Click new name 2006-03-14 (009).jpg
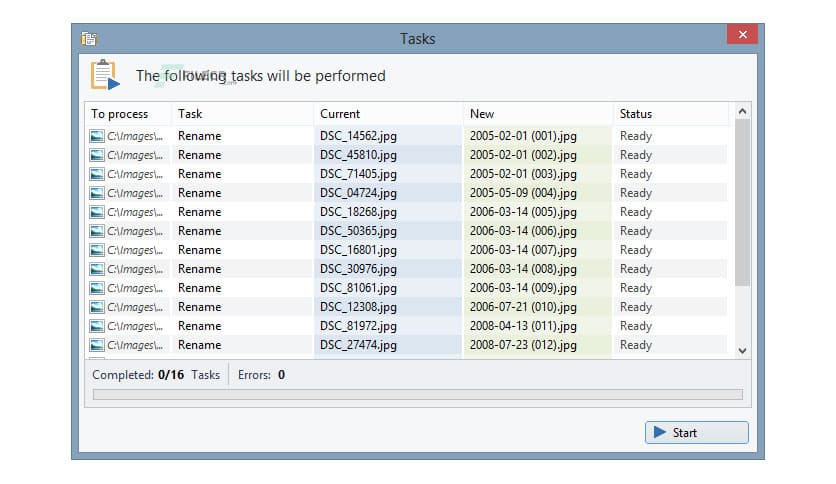Screen dimensions: 836x484 click(x=523, y=288)
